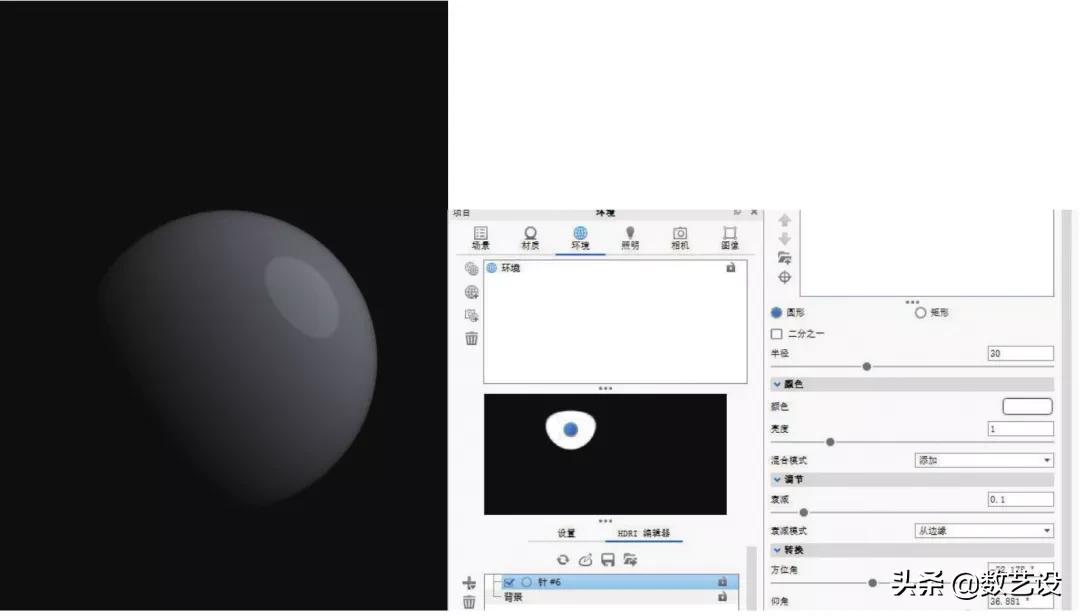Uncheck the 针 #6 pin checkbox

(x=509, y=582)
